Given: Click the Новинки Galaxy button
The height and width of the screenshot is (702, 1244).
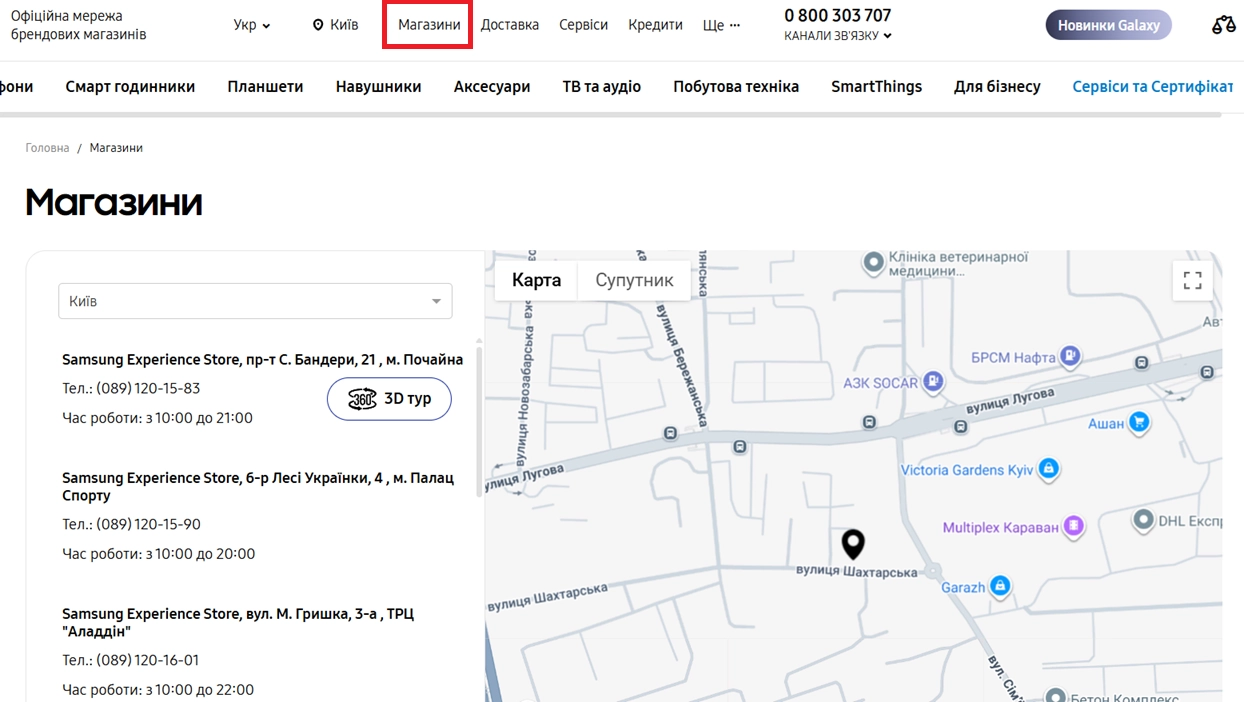Looking at the screenshot, I should point(1108,25).
